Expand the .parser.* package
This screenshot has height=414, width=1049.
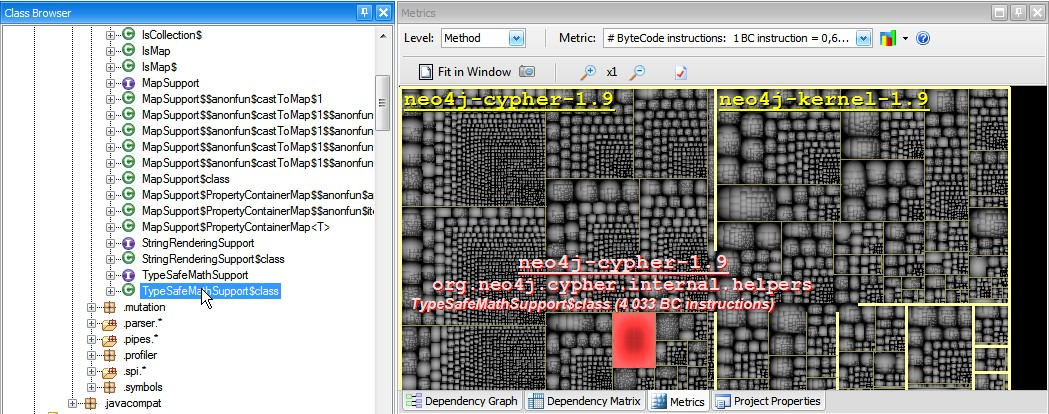click(92, 323)
